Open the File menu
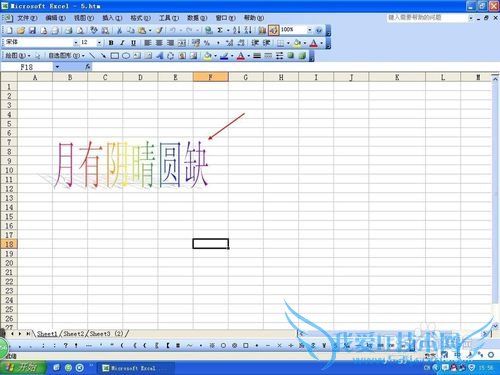500x375 pixels. [27, 18]
